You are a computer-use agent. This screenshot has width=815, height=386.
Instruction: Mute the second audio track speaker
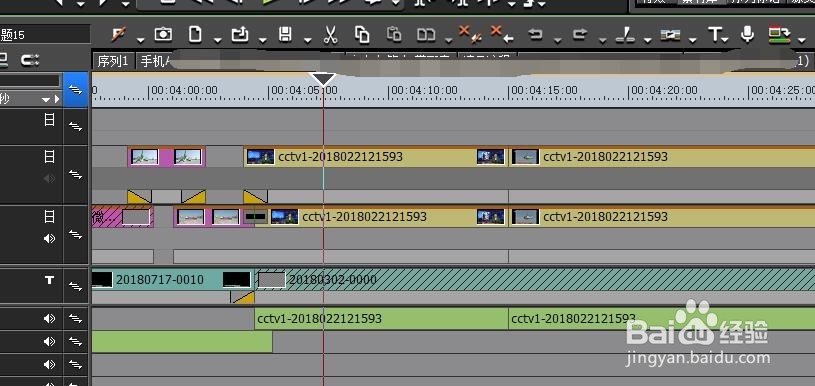tap(49, 341)
